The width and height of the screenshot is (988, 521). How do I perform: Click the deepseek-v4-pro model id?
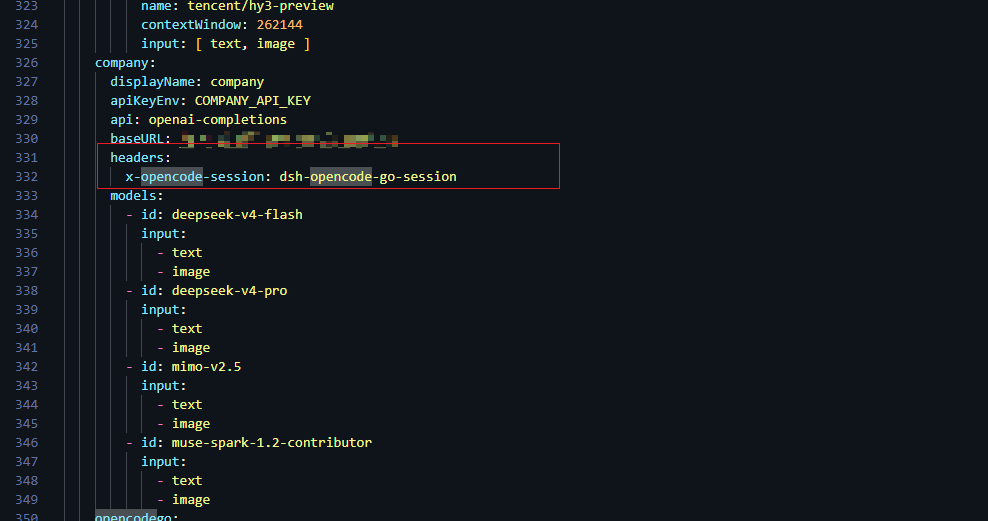click(229, 290)
